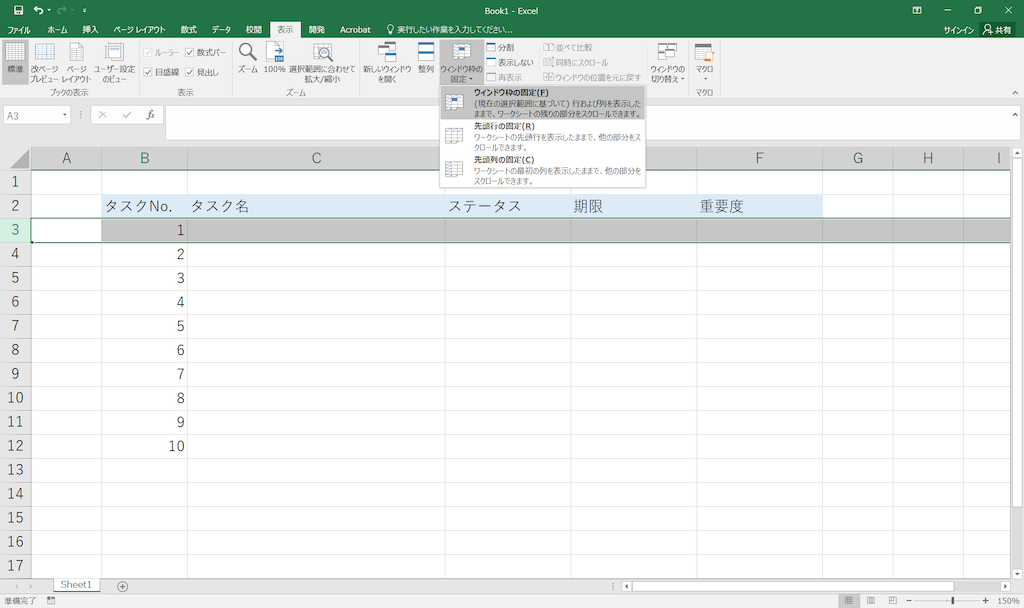
Task: Open the ページレイアウト ribbon tab
Action: [139, 29]
